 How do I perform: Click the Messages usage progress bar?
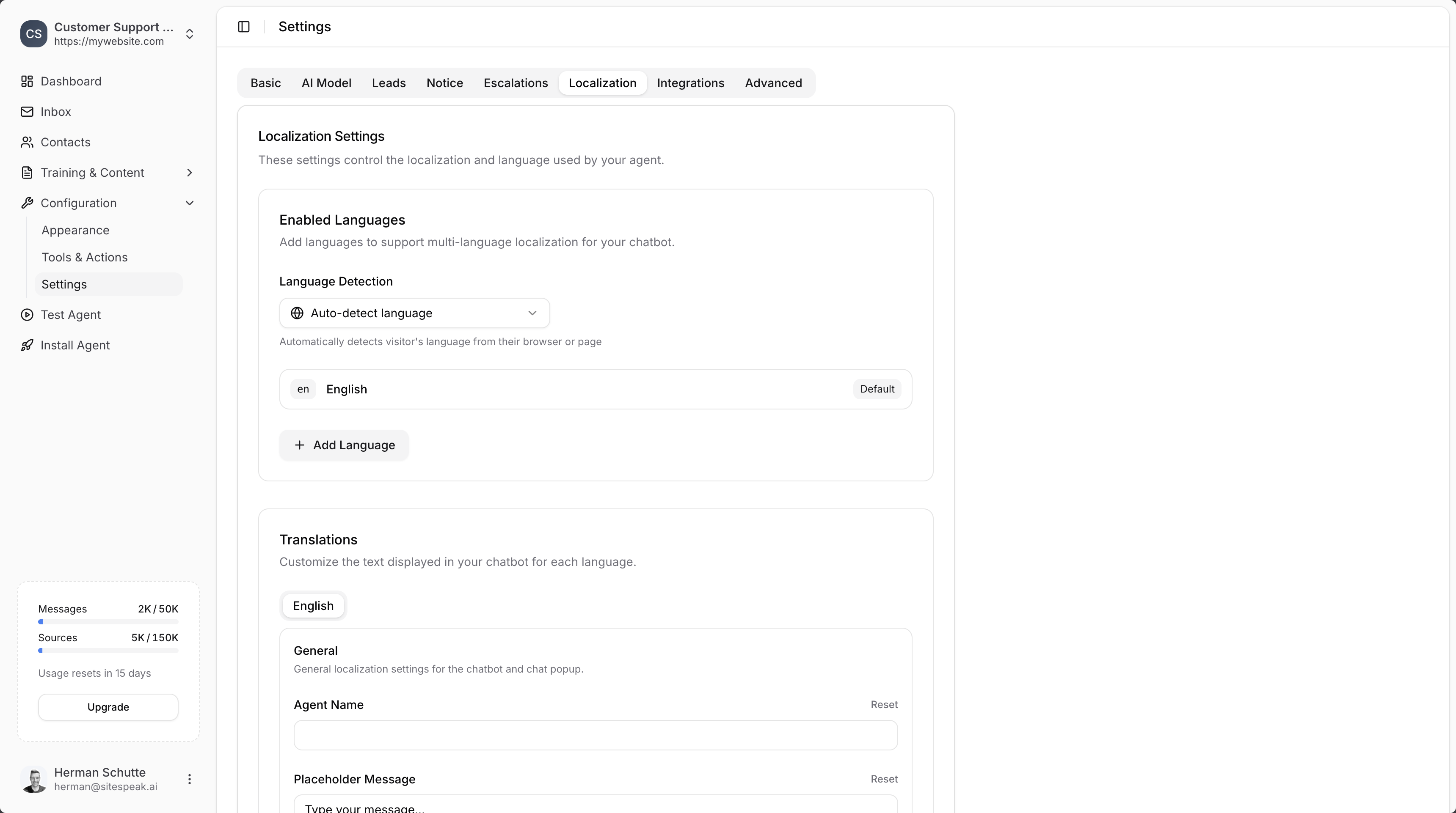coord(108,621)
